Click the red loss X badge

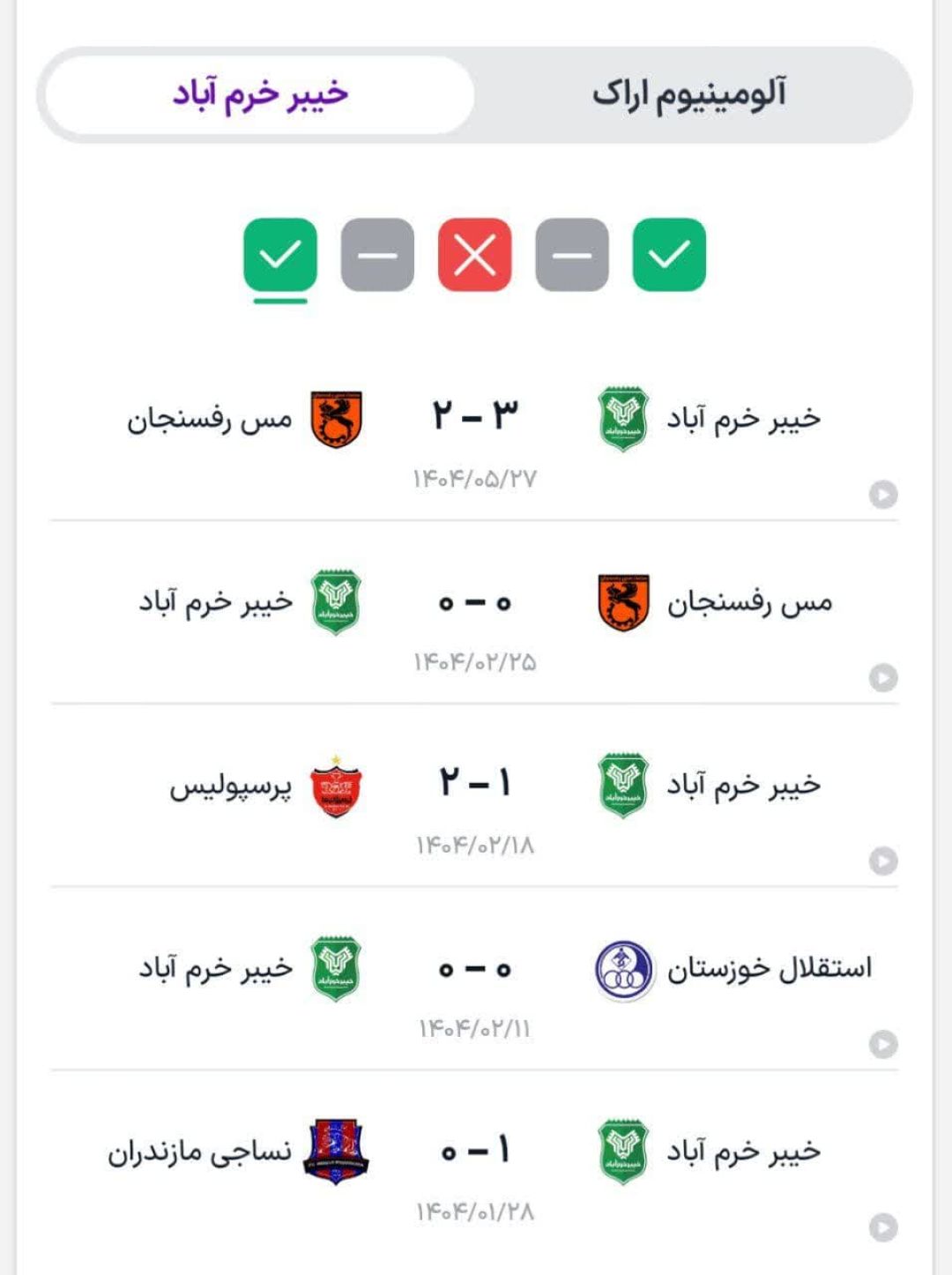pos(475,255)
